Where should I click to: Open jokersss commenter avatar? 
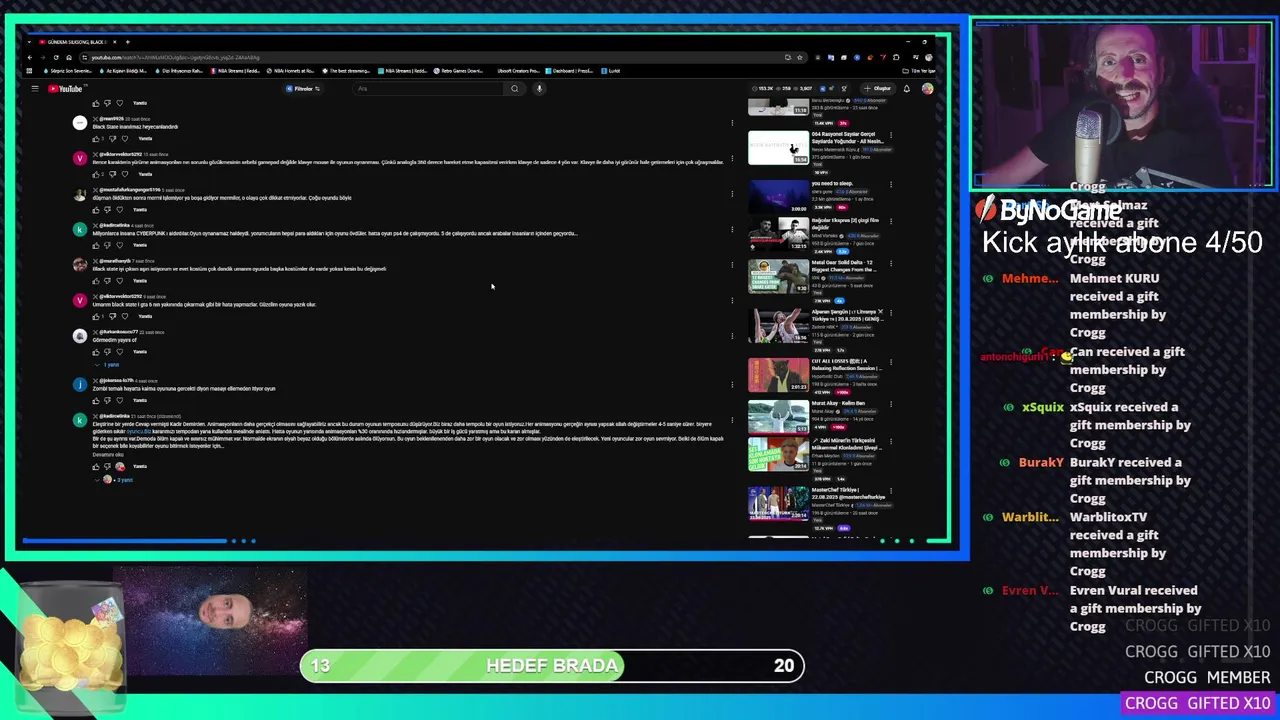pos(80,384)
